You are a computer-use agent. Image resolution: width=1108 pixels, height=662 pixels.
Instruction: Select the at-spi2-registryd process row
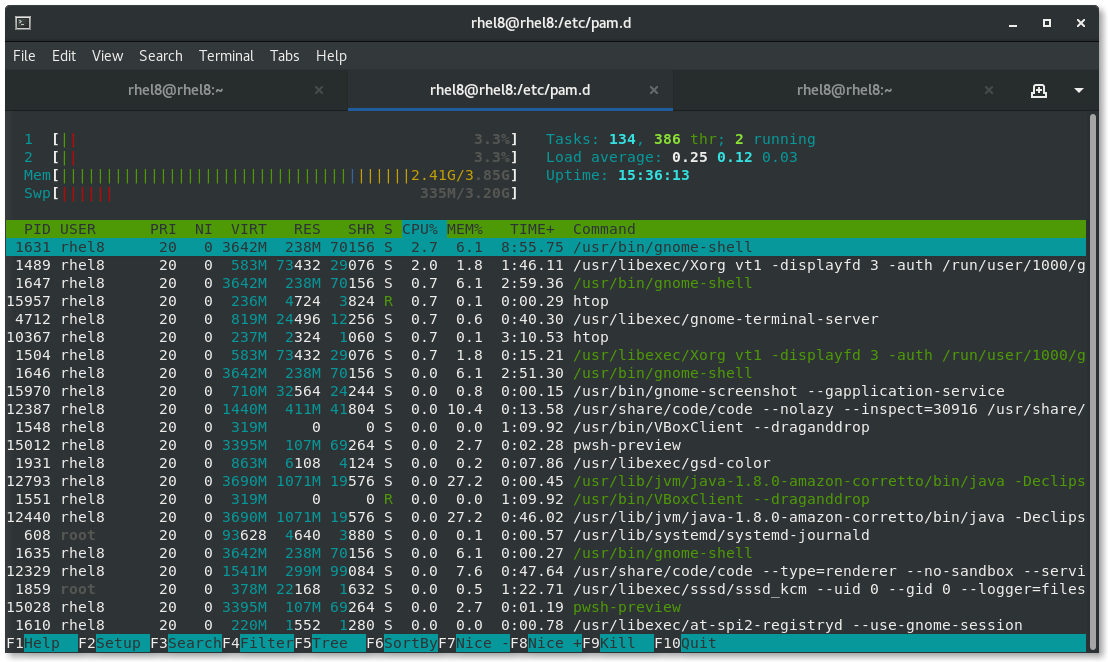coord(546,625)
